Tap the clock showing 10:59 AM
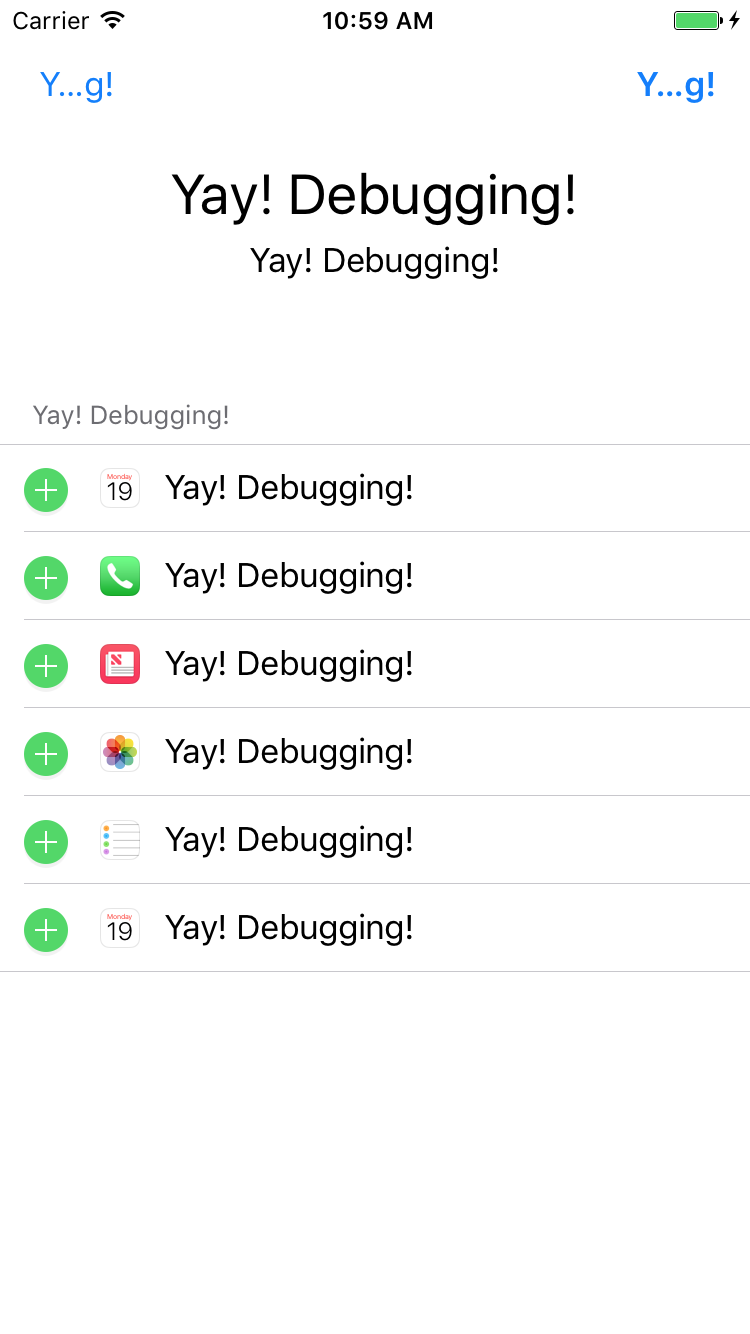 pyautogui.click(x=377, y=19)
